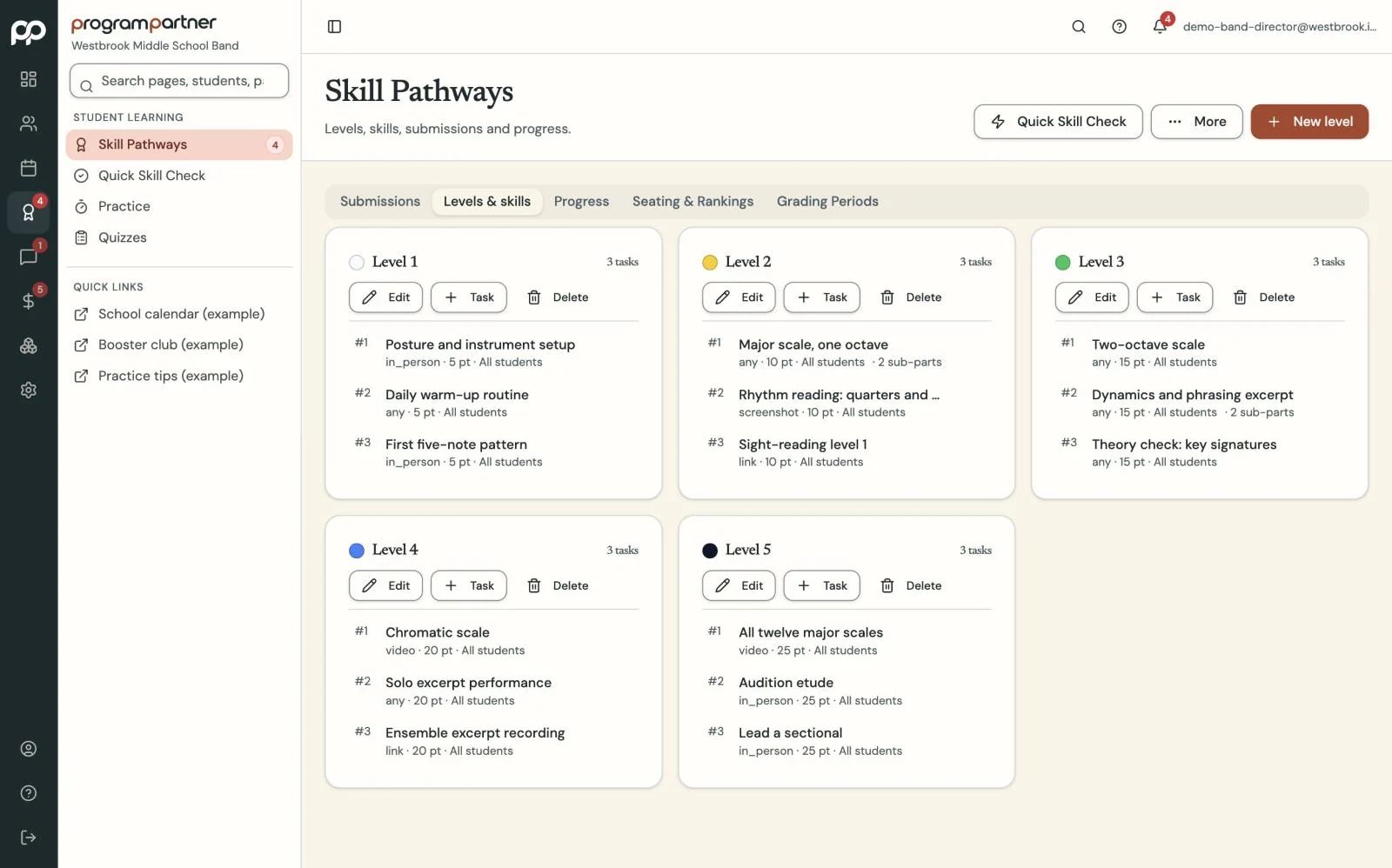Screen dimensions: 1392x868
Task: Open the messages chat icon in left rail
Action: coord(29,257)
